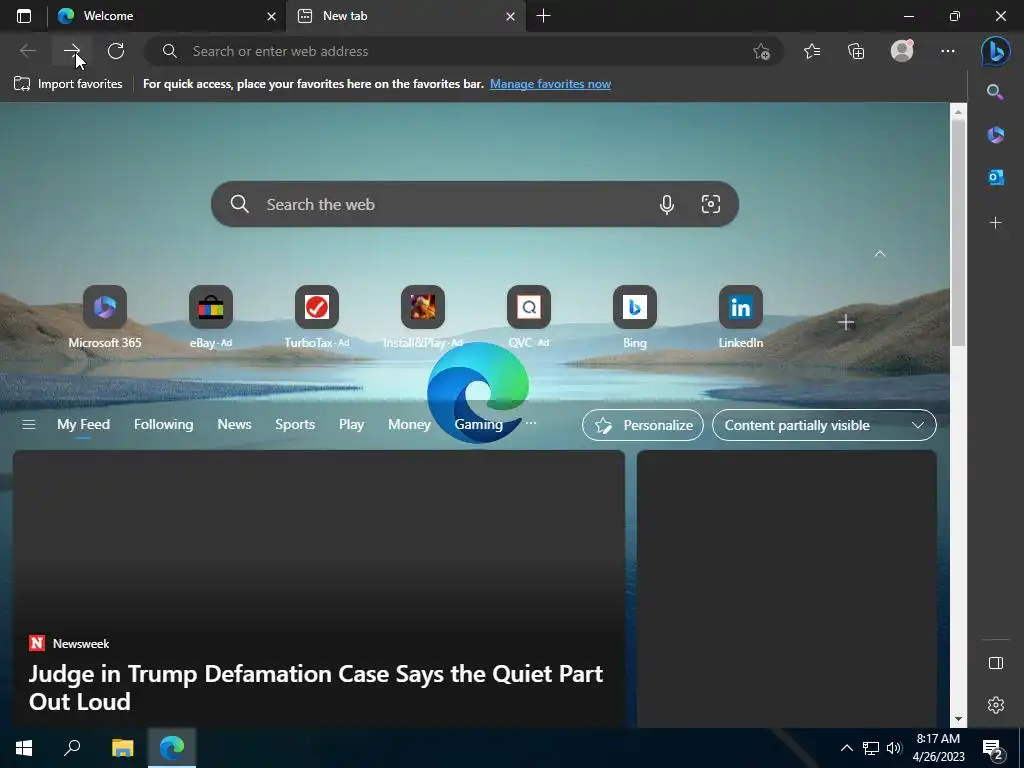Open Content partially visible dropdown

tap(824, 425)
